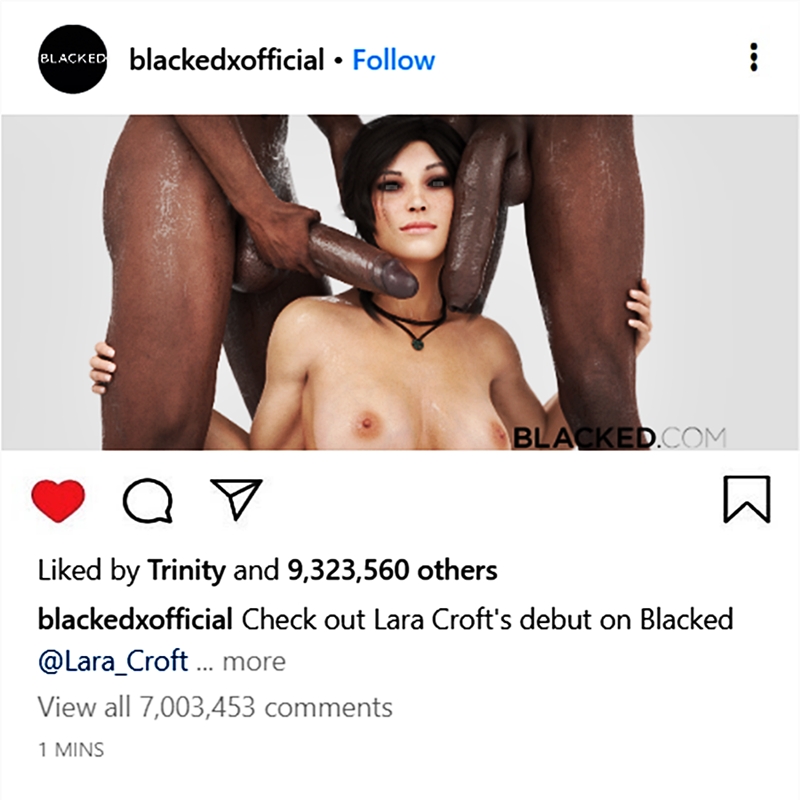Image resolution: width=800 pixels, height=800 pixels.
Task: Click the round black profile avatar
Action: (73, 59)
